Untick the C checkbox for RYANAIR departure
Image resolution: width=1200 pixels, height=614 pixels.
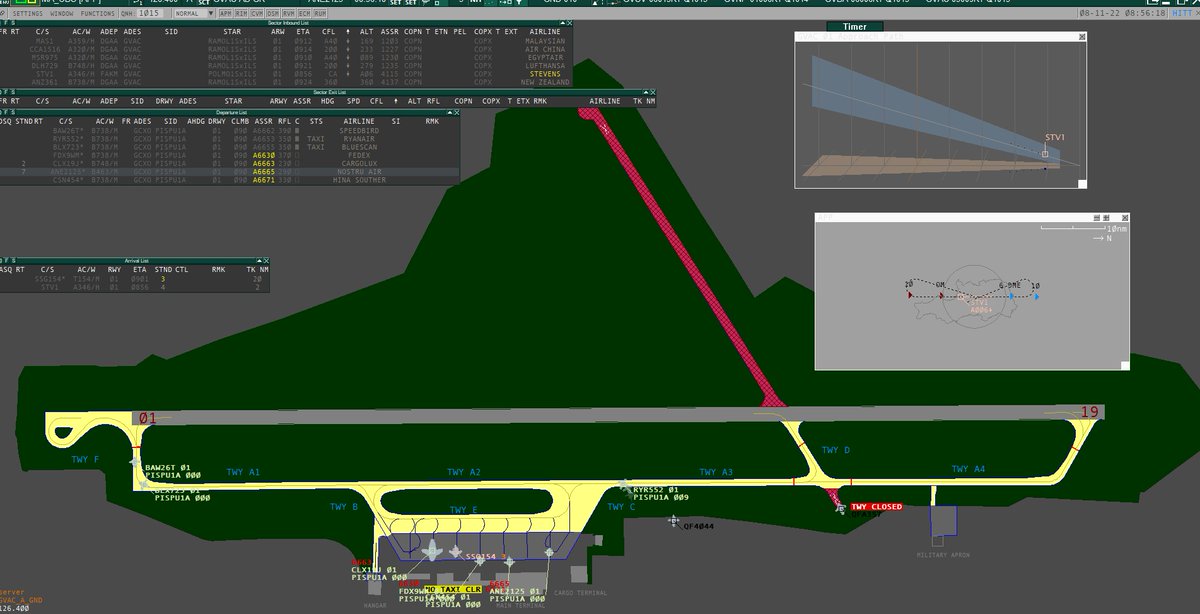pyautogui.click(x=297, y=138)
